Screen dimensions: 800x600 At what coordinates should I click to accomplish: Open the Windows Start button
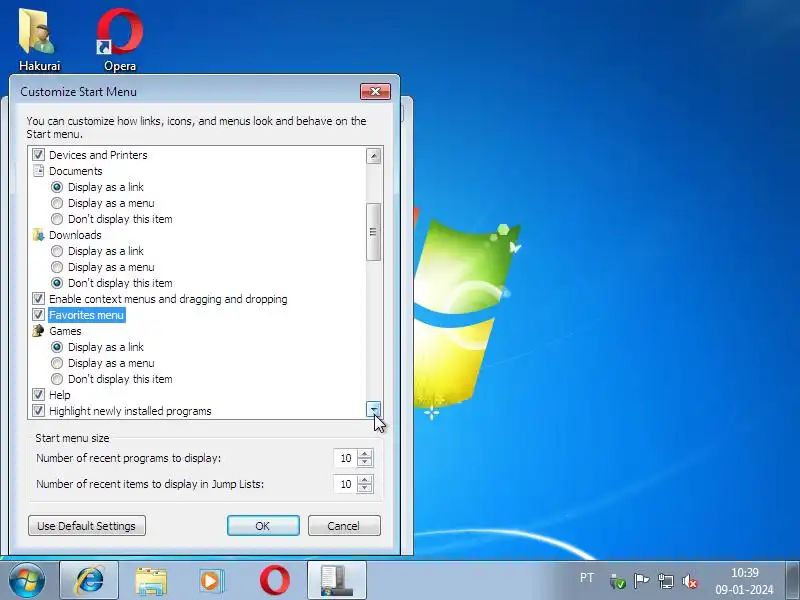(27, 581)
